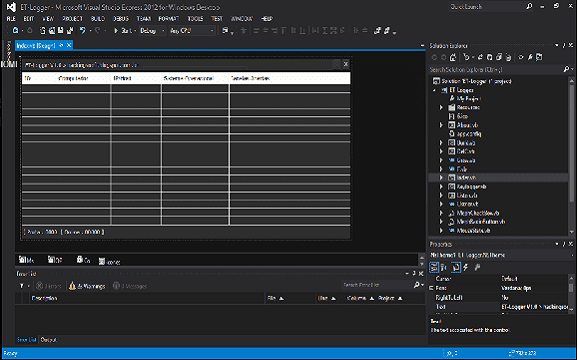578x360 pixels.
Task: Sort Error List by Description column
Action: [147, 298]
